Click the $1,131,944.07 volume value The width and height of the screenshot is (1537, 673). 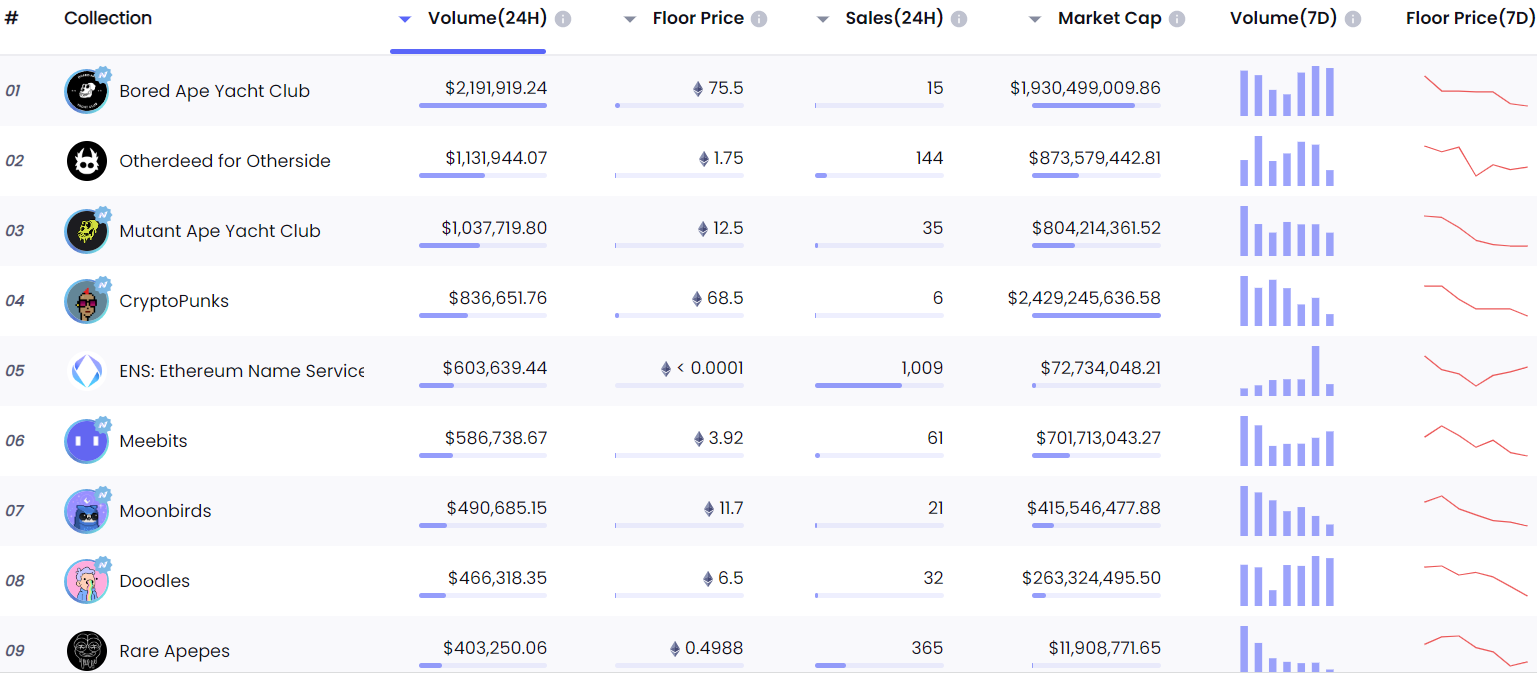pos(496,158)
